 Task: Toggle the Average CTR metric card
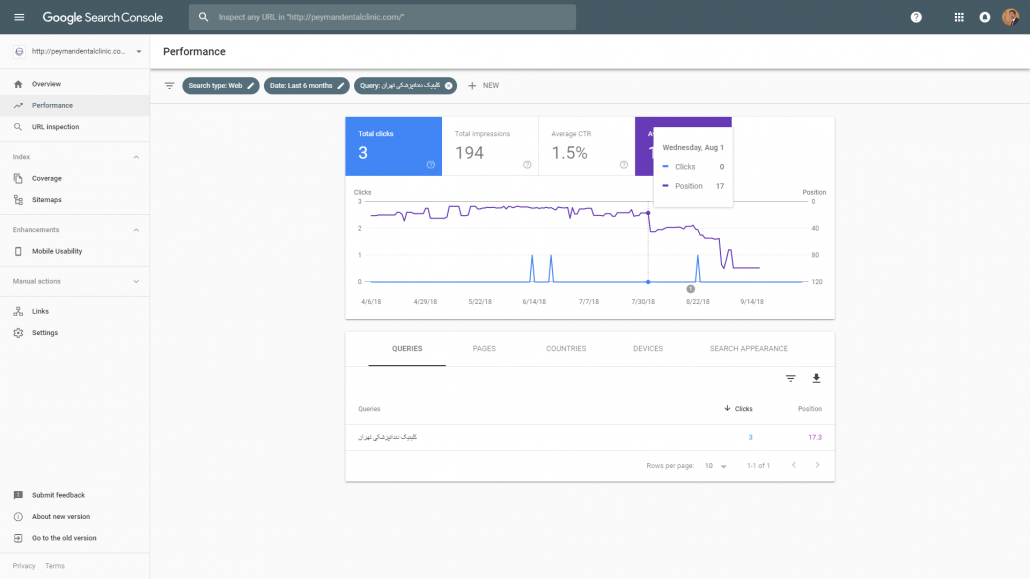coord(586,146)
